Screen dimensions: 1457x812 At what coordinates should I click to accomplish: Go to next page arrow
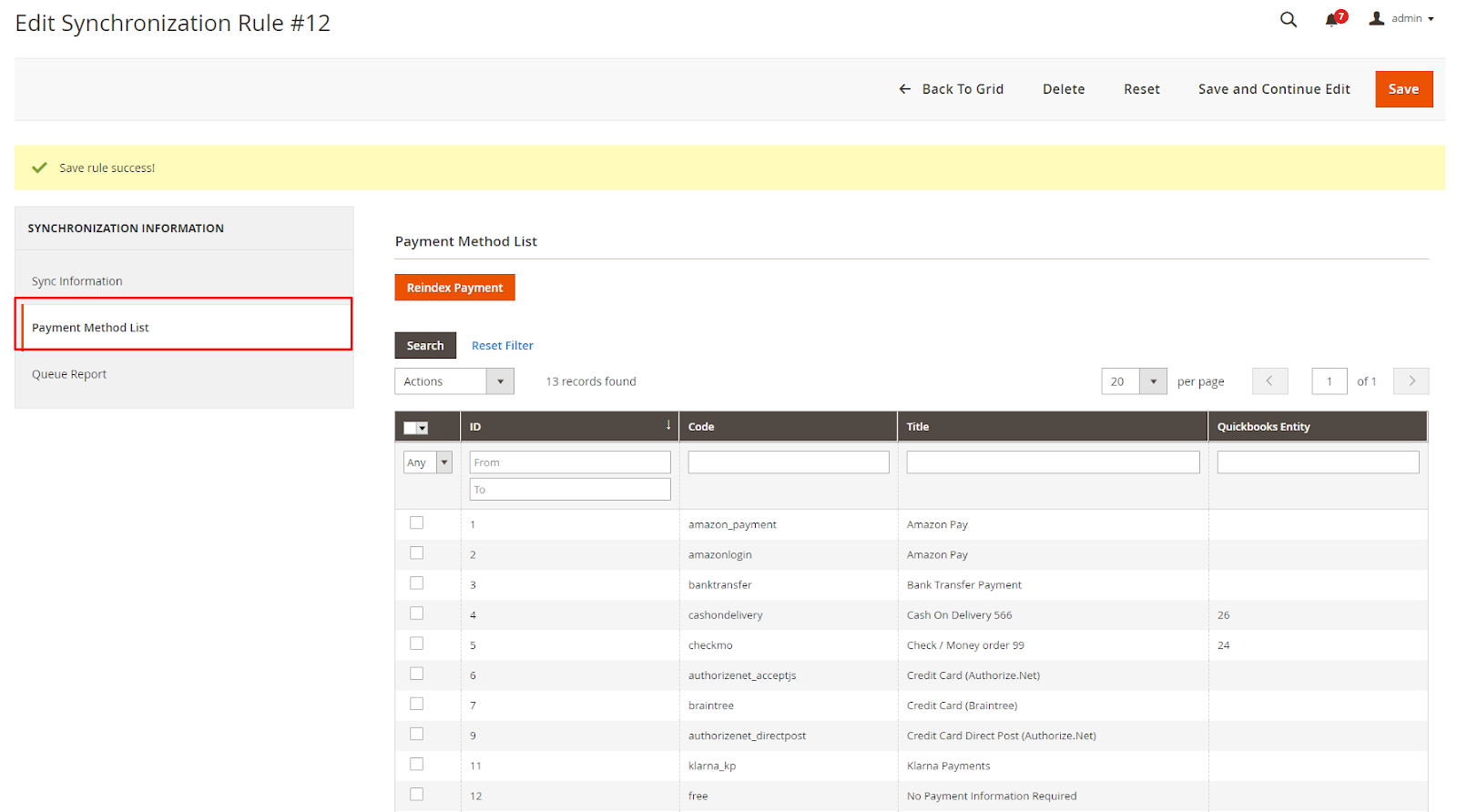point(1411,381)
